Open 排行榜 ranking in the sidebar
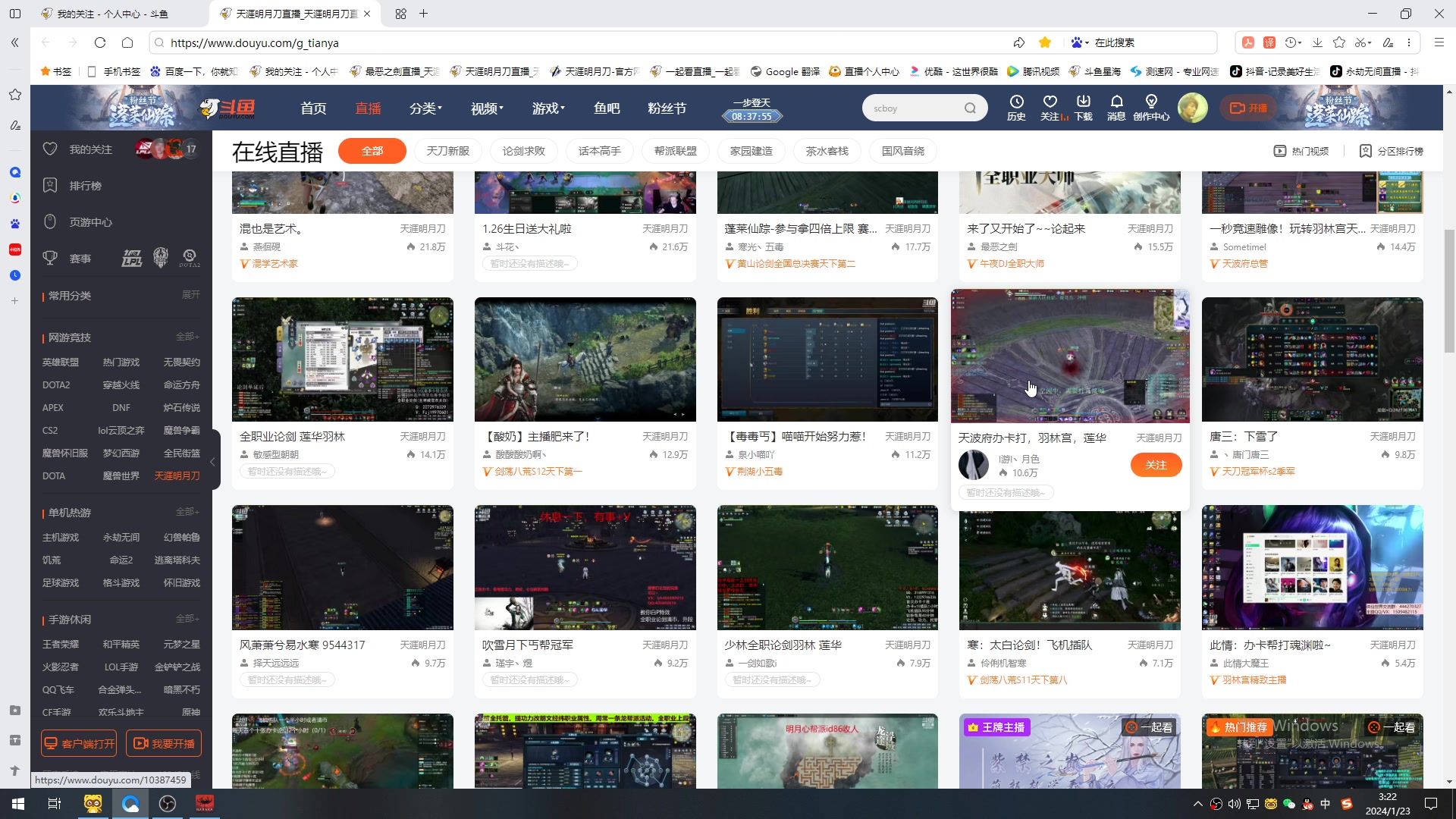The height and width of the screenshot is (819, 1456). [x=85, y=186]
